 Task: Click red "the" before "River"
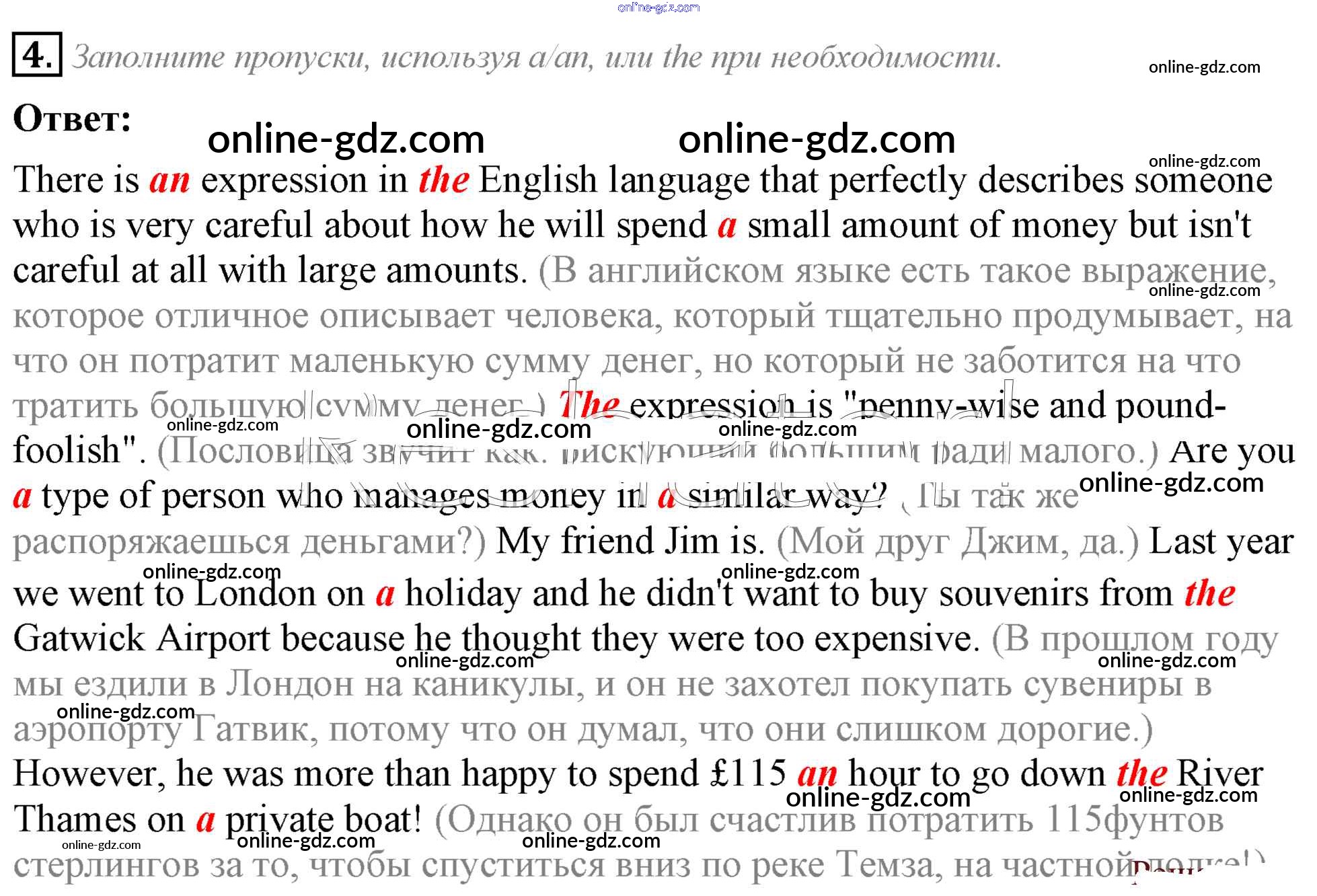(x=1141, y=774)
